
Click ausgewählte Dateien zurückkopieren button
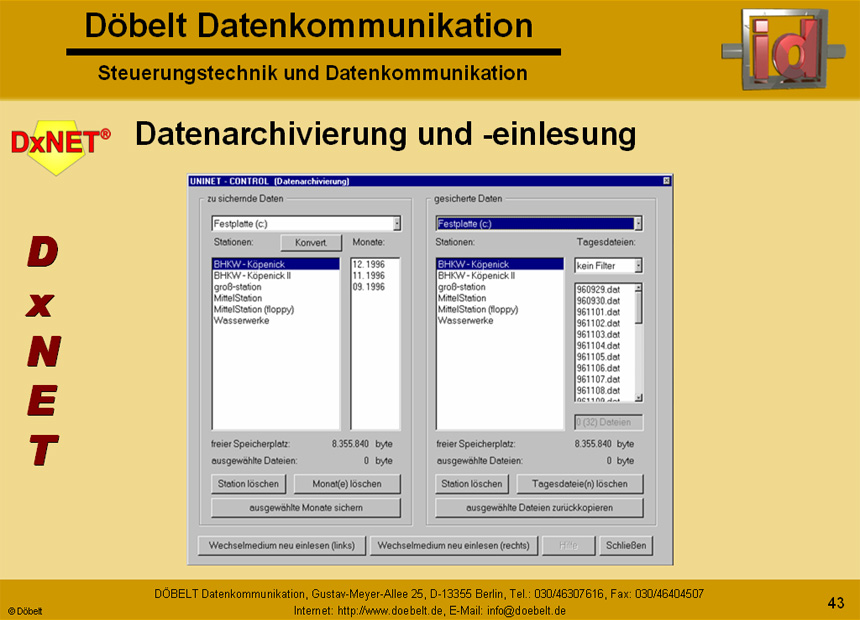[x=539, y=508]
